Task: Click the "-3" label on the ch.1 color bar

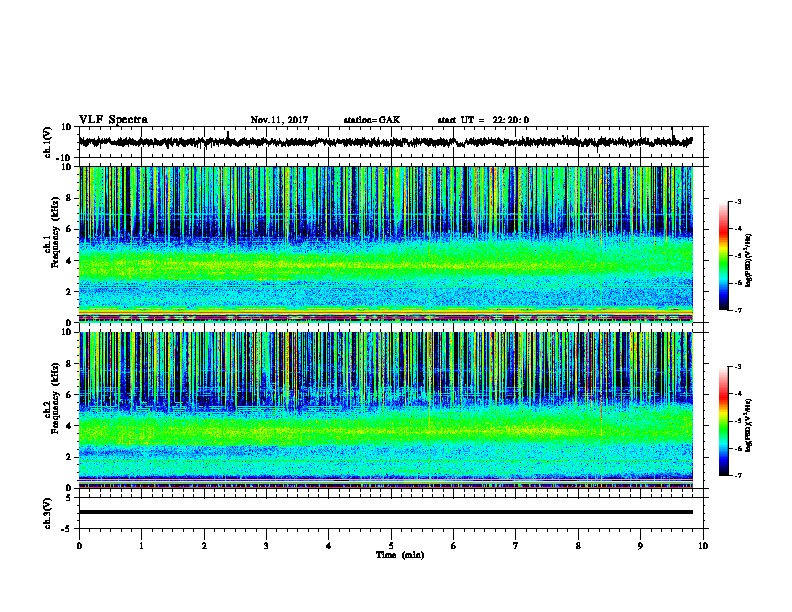Action: point(737,201)
